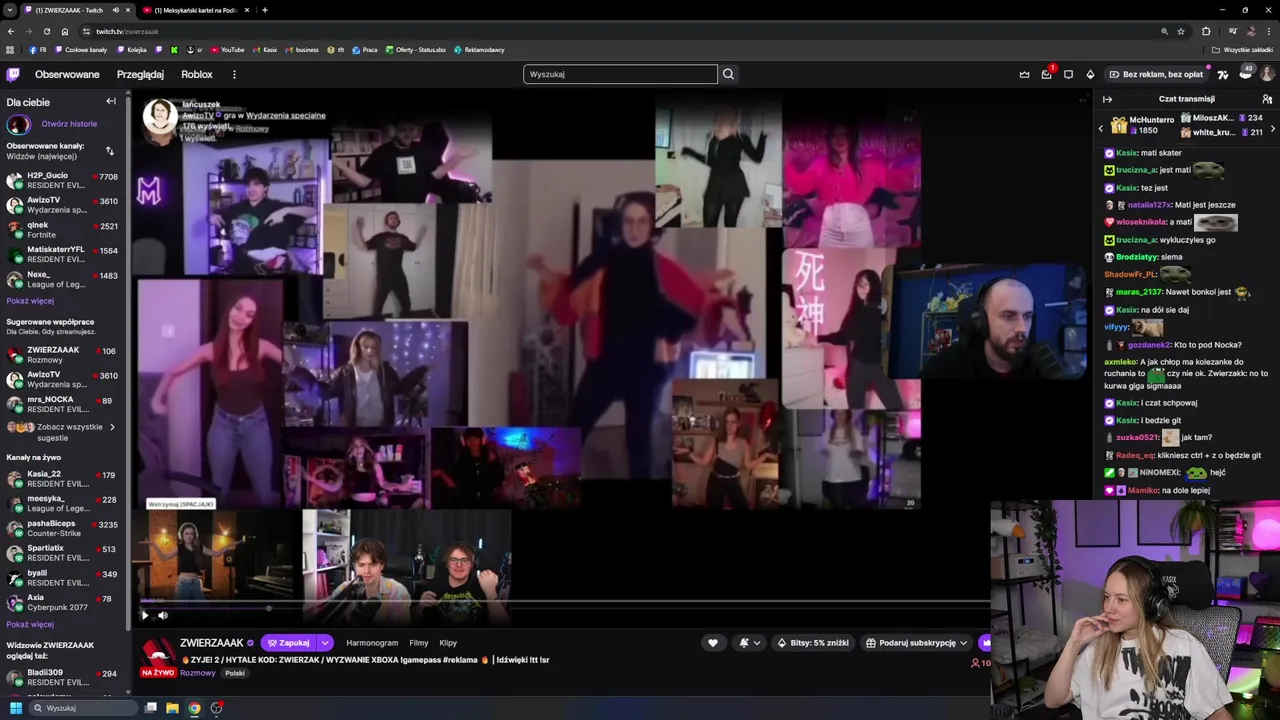Screen dimensions: 1280x720
Task: Switch to Filmy tab
Action: [x=419, y=643]
